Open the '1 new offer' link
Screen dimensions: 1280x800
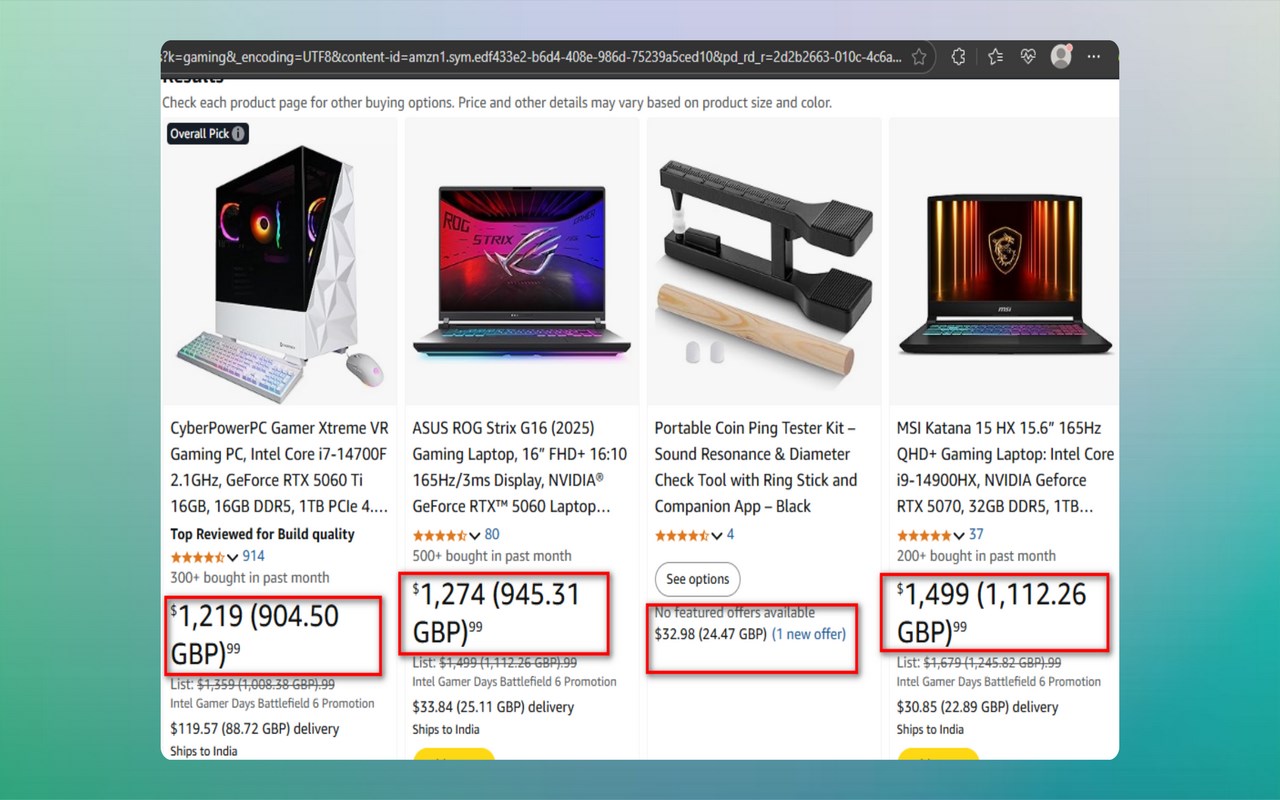(x=809, y=634)
